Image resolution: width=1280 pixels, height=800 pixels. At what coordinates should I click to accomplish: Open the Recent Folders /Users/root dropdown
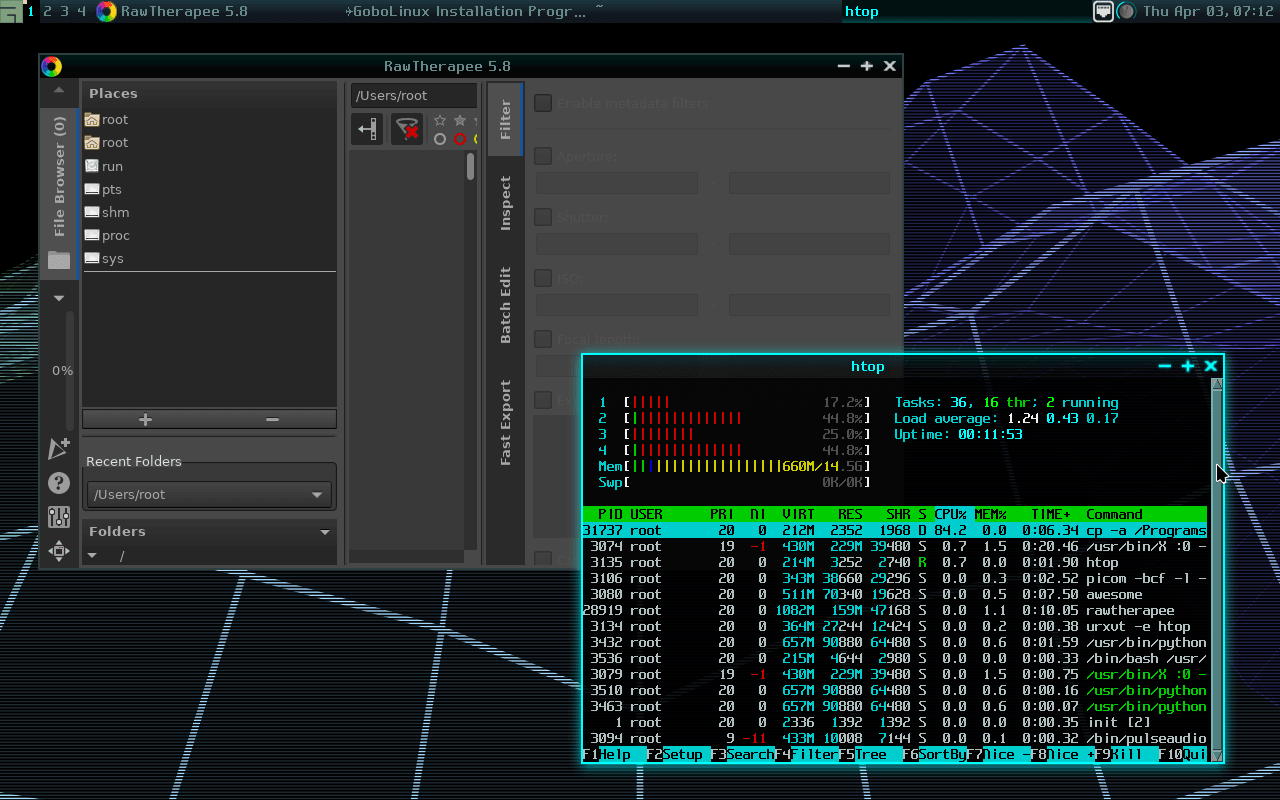[x=209, y=494]
